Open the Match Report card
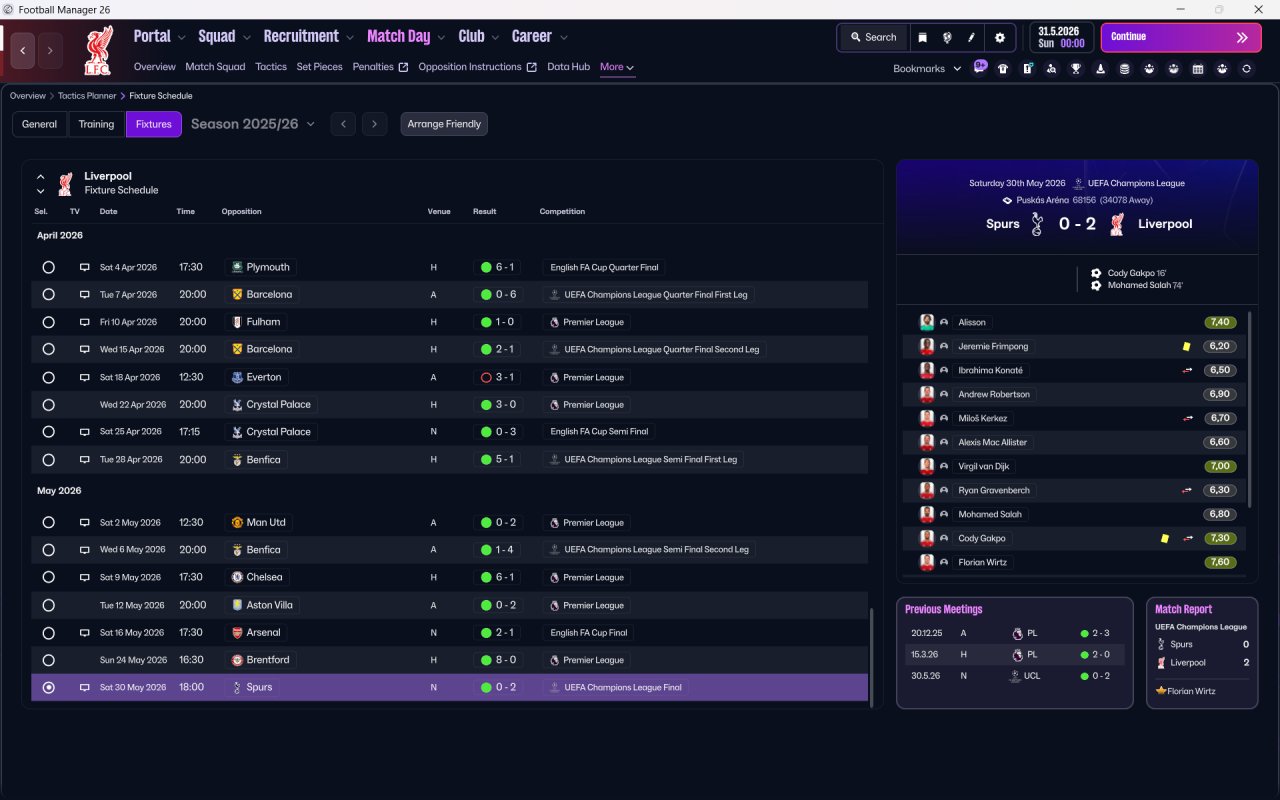This screenshot has height=800, width=1280. [1202, 653]
